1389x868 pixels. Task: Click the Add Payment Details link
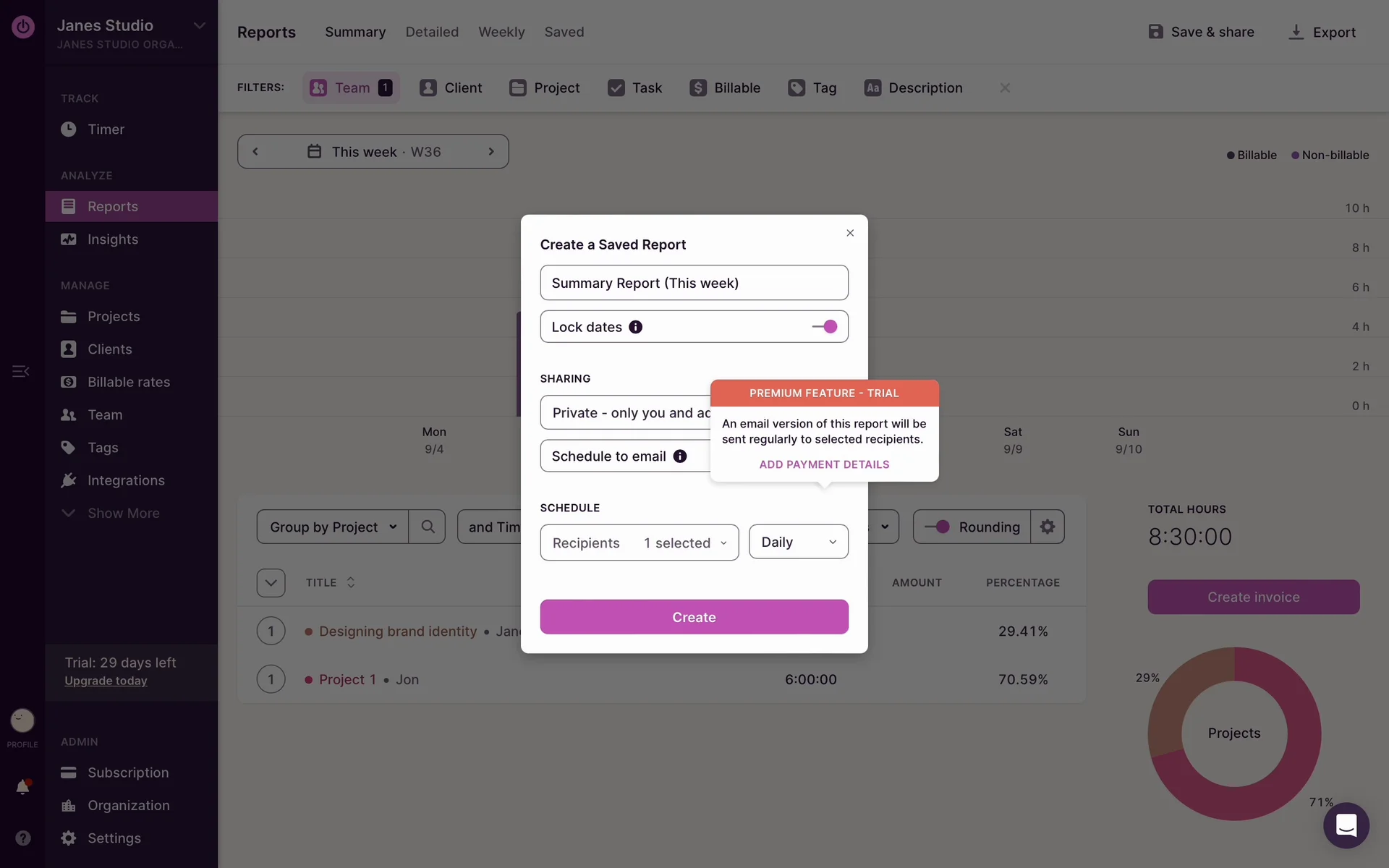pyautogui.click(x=824, y=464)
